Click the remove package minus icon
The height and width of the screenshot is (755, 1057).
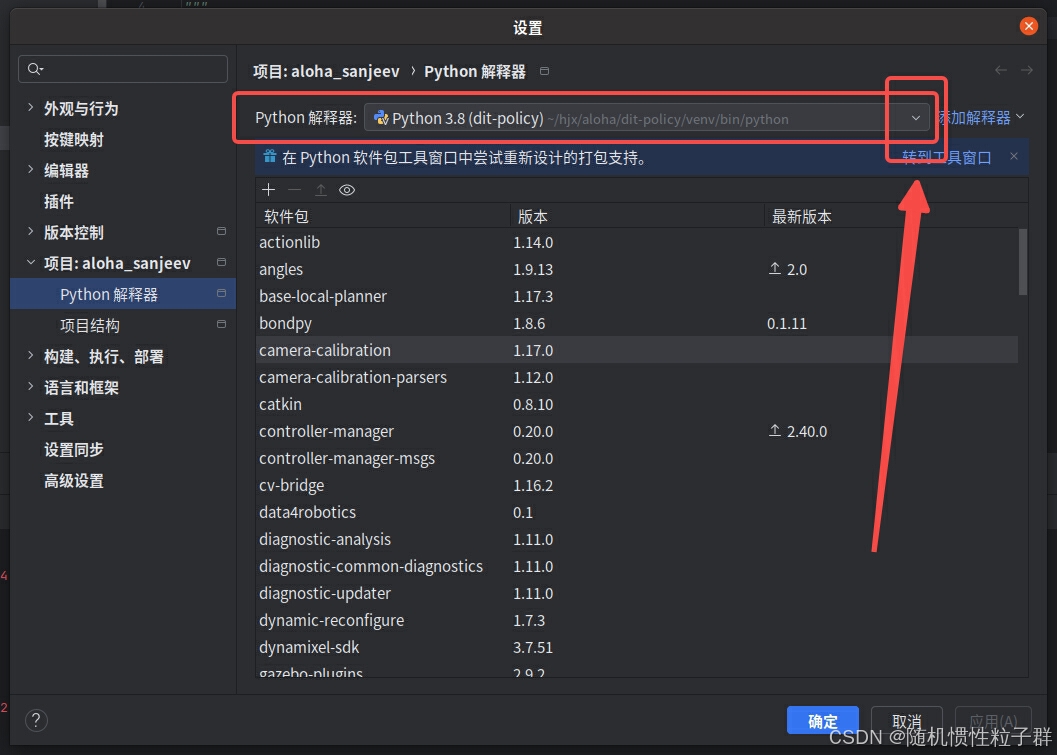coord(295,190)
